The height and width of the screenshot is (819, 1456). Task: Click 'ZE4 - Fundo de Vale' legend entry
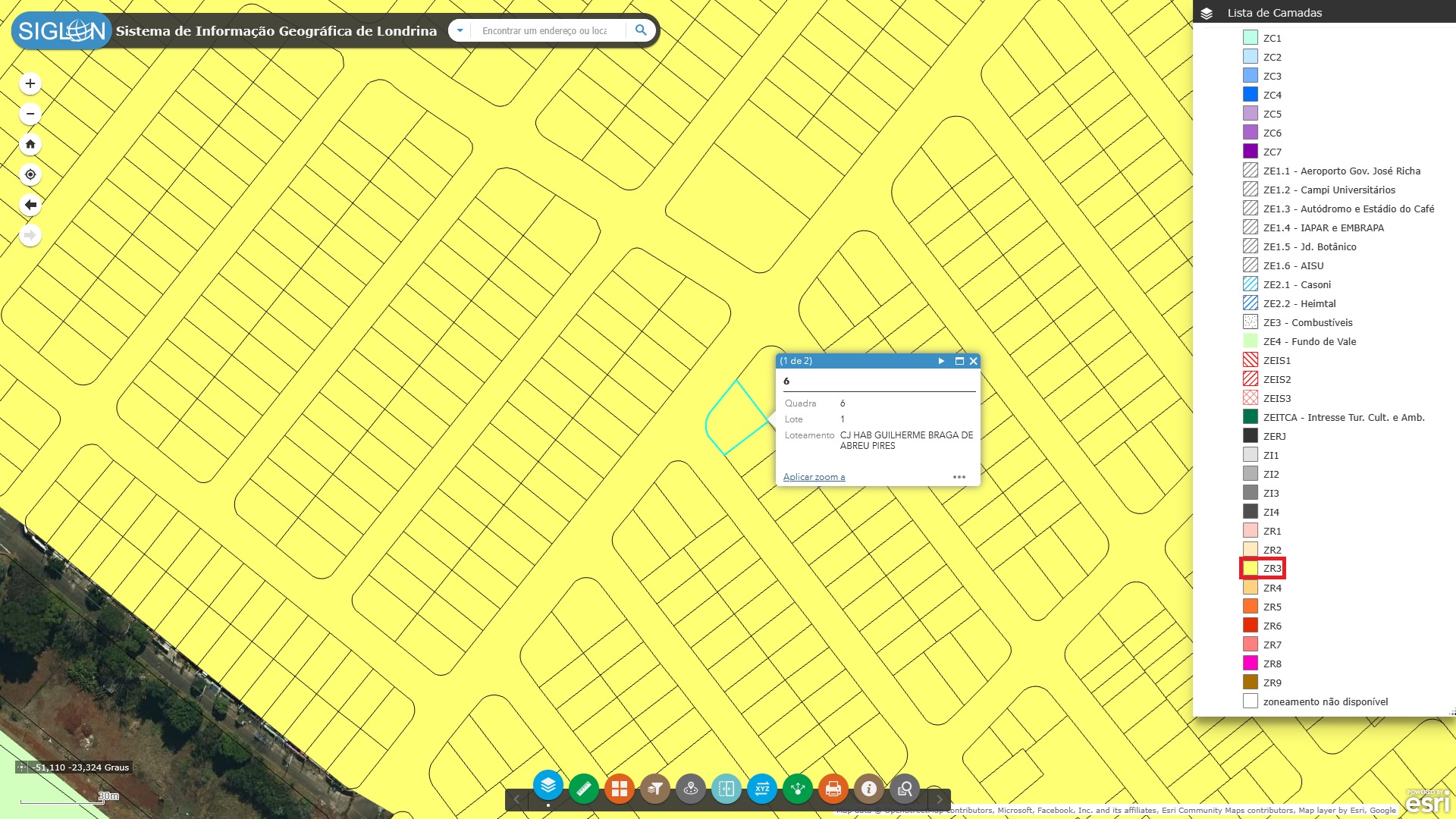[x=1310, y=341]
